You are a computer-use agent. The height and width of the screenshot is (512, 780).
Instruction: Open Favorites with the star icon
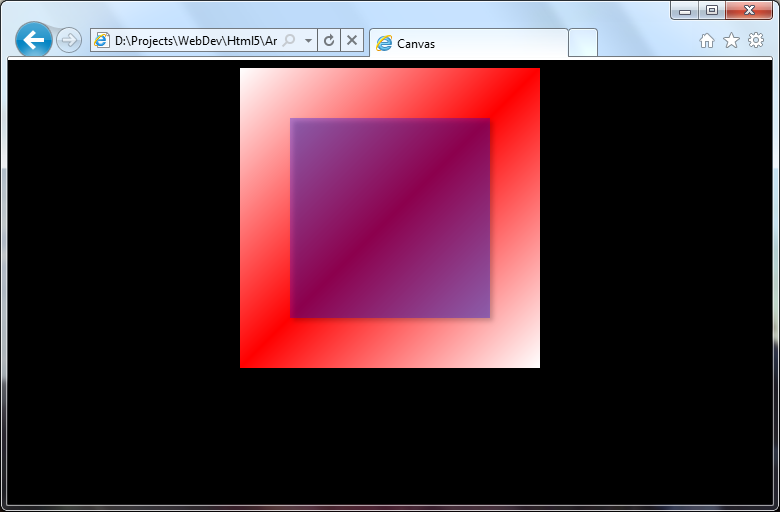[731, 40]
